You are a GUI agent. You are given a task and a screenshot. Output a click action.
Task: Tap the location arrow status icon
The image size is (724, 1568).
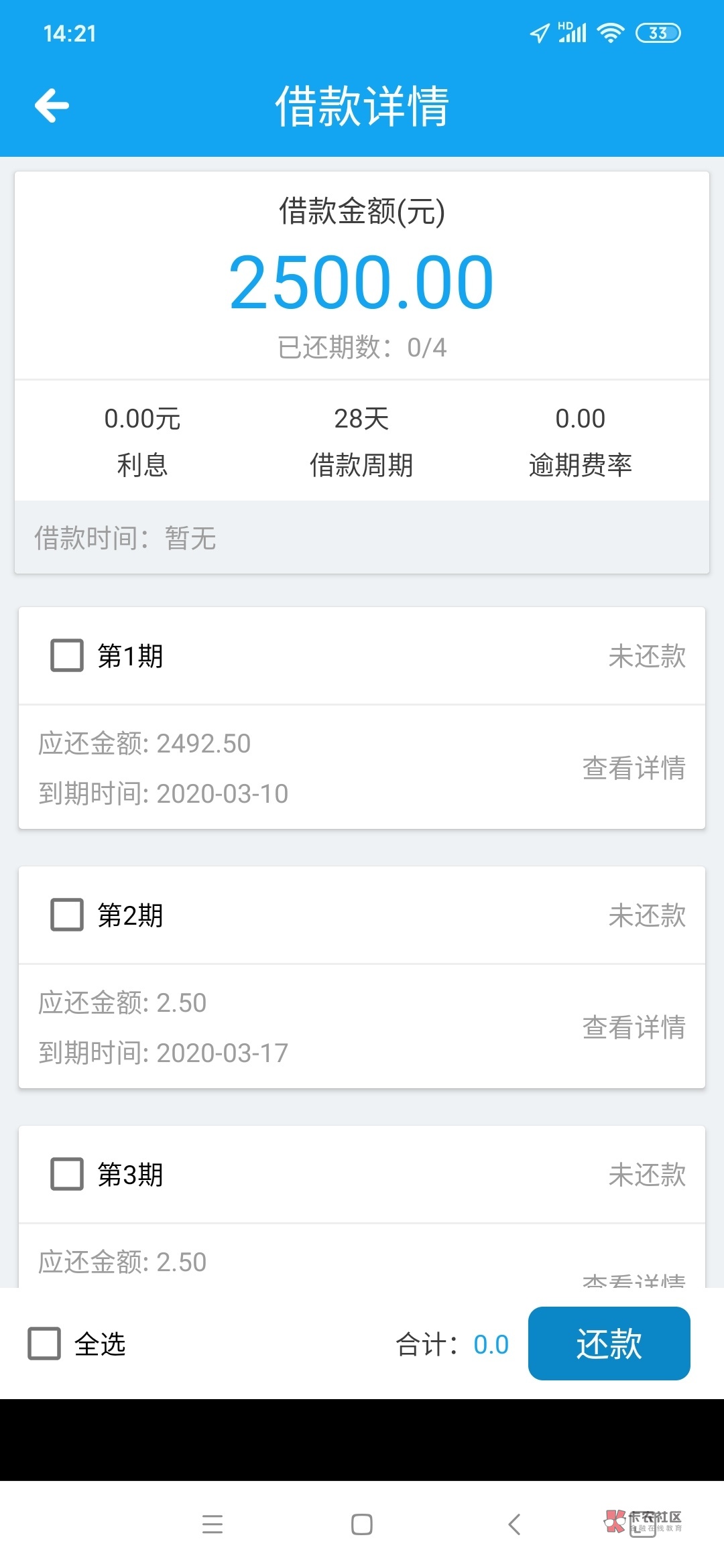(x=540, y=33)
